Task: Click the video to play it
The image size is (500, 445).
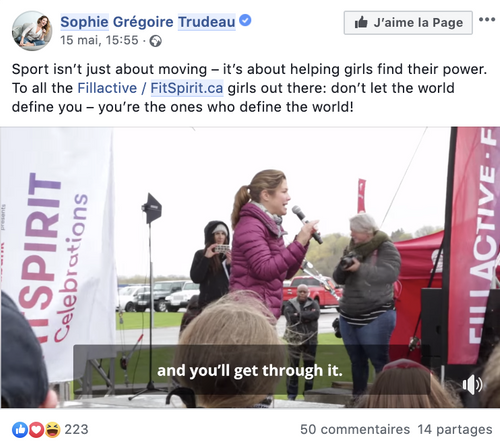Action: [250, 267]
